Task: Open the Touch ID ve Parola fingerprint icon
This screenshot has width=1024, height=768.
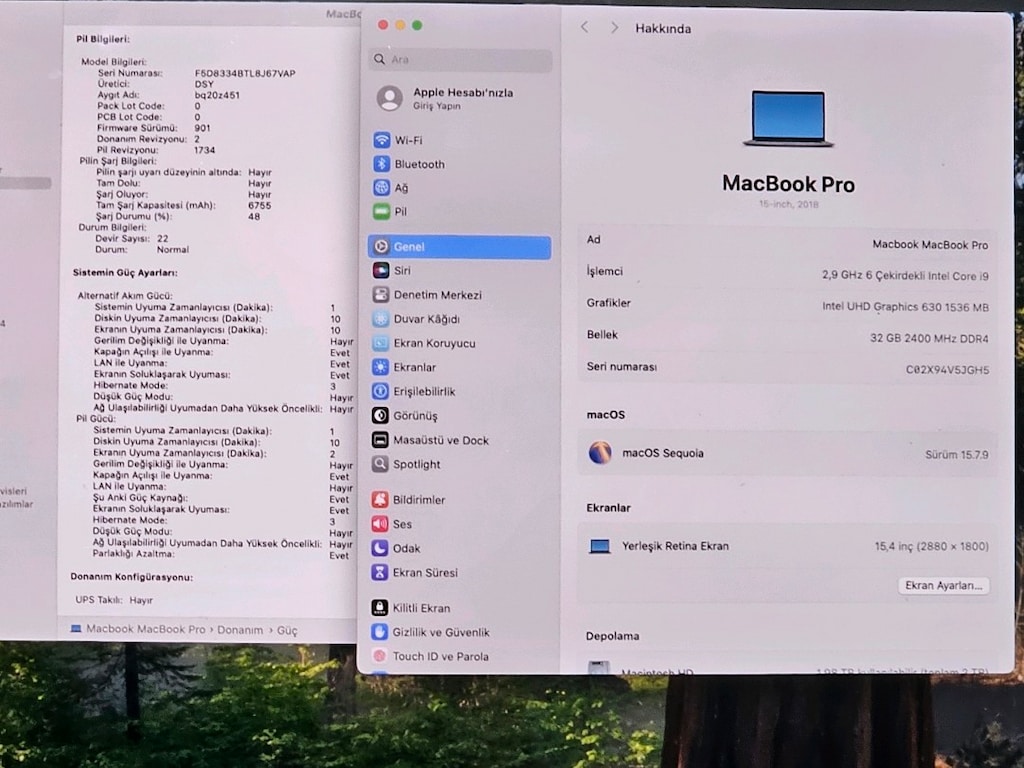Action: pos(379,656)
